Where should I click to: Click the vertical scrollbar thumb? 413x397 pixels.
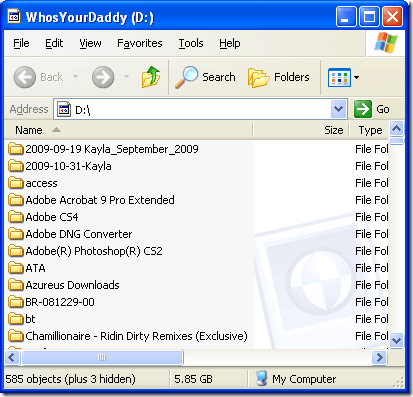pyautogui.click(x=396, y=141)
